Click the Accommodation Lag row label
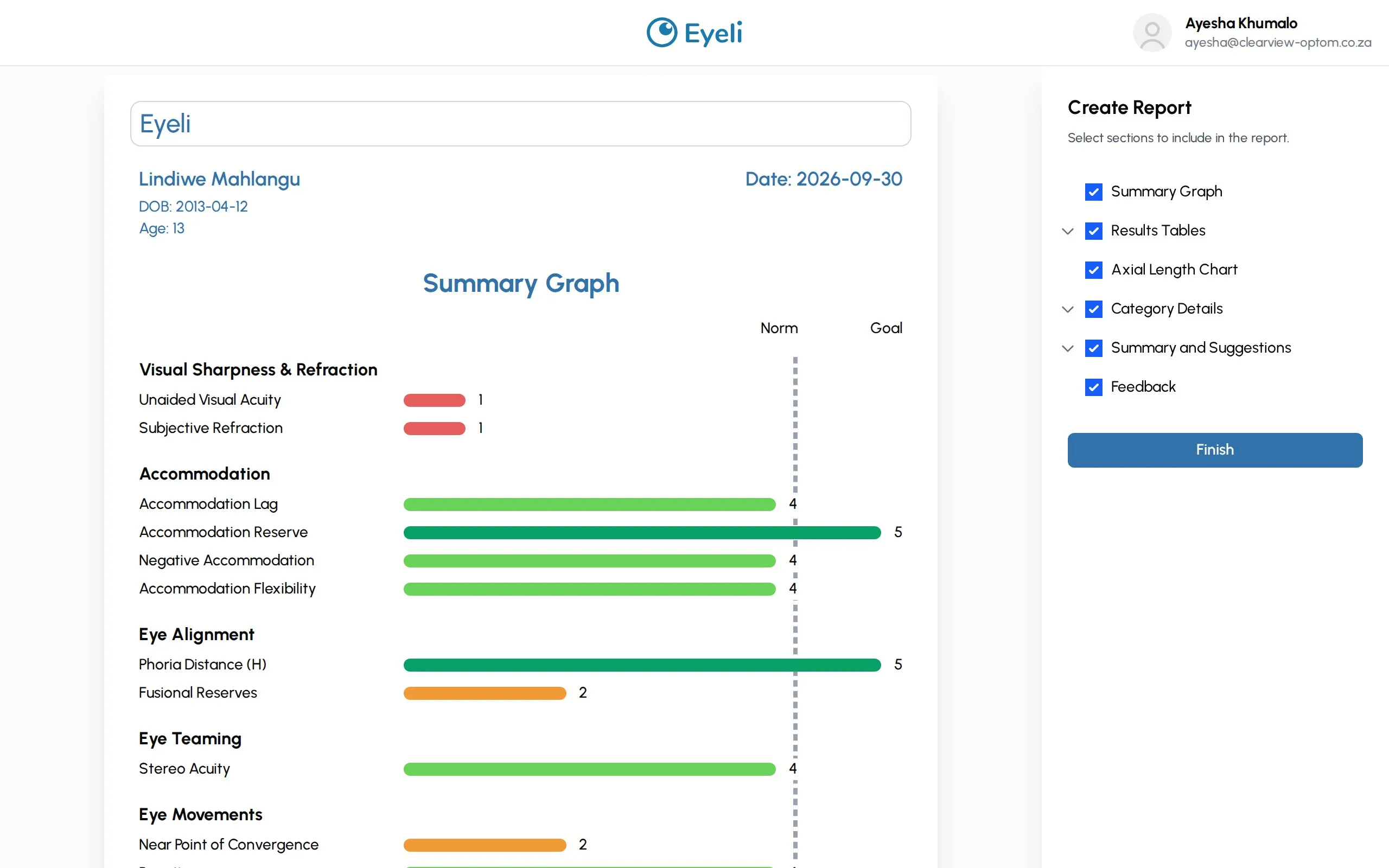This screenshot has height=868, width=1389. point(208,504)
